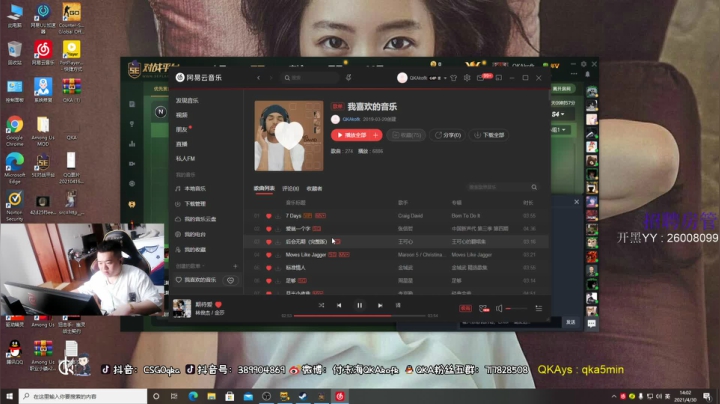Image resolution: width=720 pixels, height=404 pixels.
Task: Switch to the 歌曲列表 tab
Action: 264,188
